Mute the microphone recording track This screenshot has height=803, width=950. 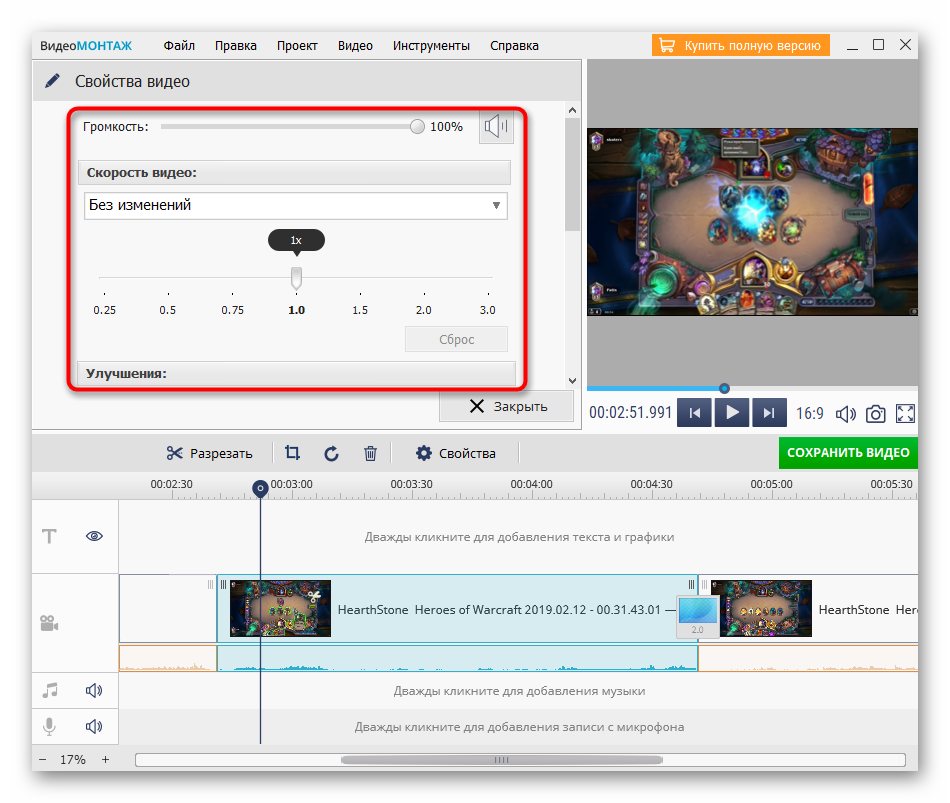pos(95,726)
